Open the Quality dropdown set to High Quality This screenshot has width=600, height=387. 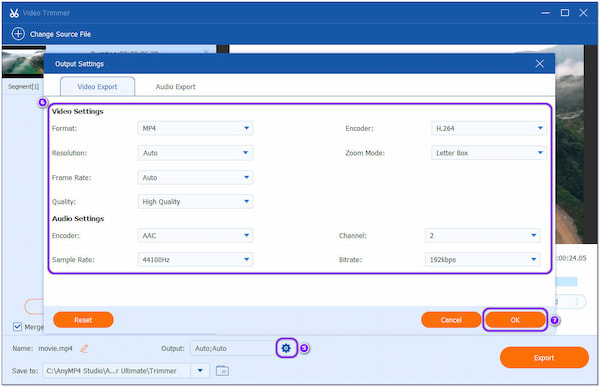[195, 201]
